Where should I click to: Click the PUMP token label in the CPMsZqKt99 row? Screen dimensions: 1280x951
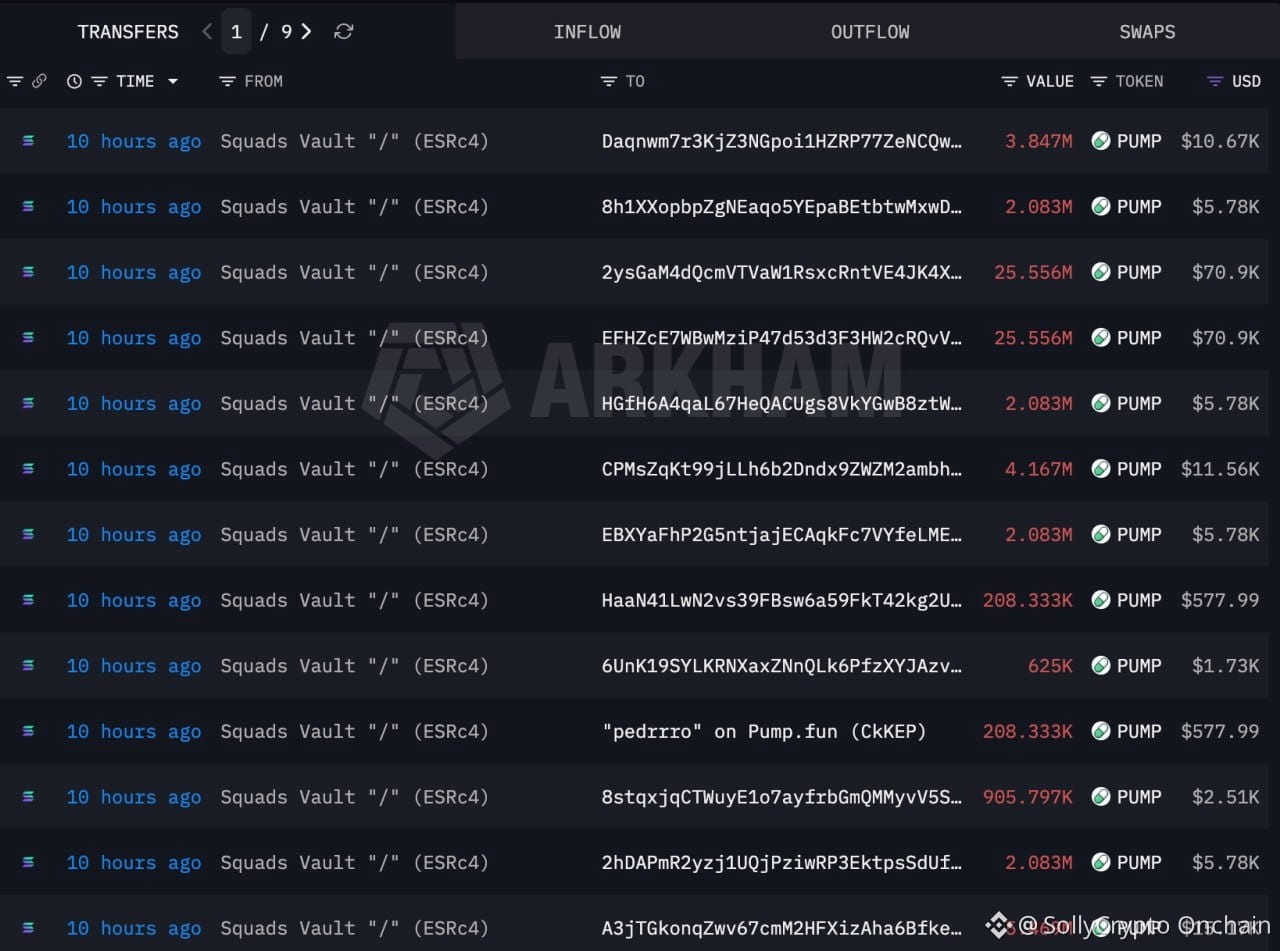1139,469
